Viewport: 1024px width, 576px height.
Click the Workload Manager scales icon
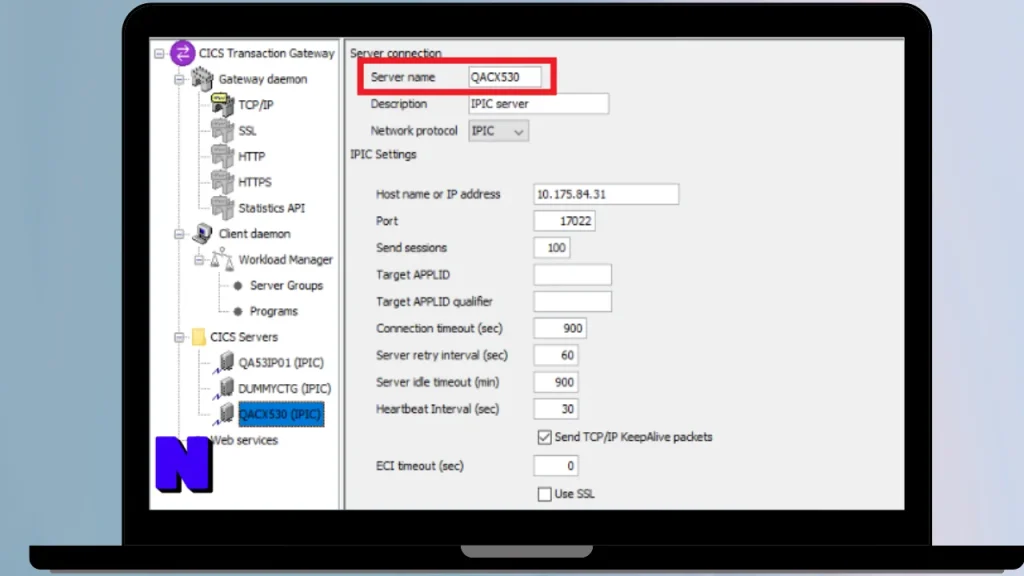(x=222, y=259)
